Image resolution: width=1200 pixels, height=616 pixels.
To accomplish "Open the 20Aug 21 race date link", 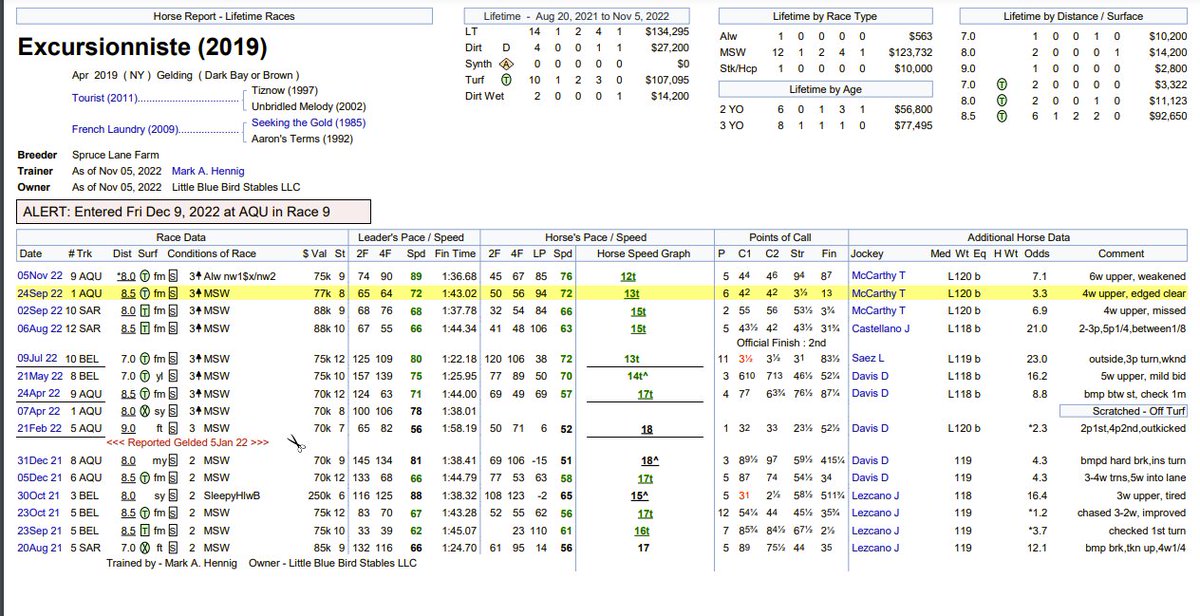I will point(38,548).
